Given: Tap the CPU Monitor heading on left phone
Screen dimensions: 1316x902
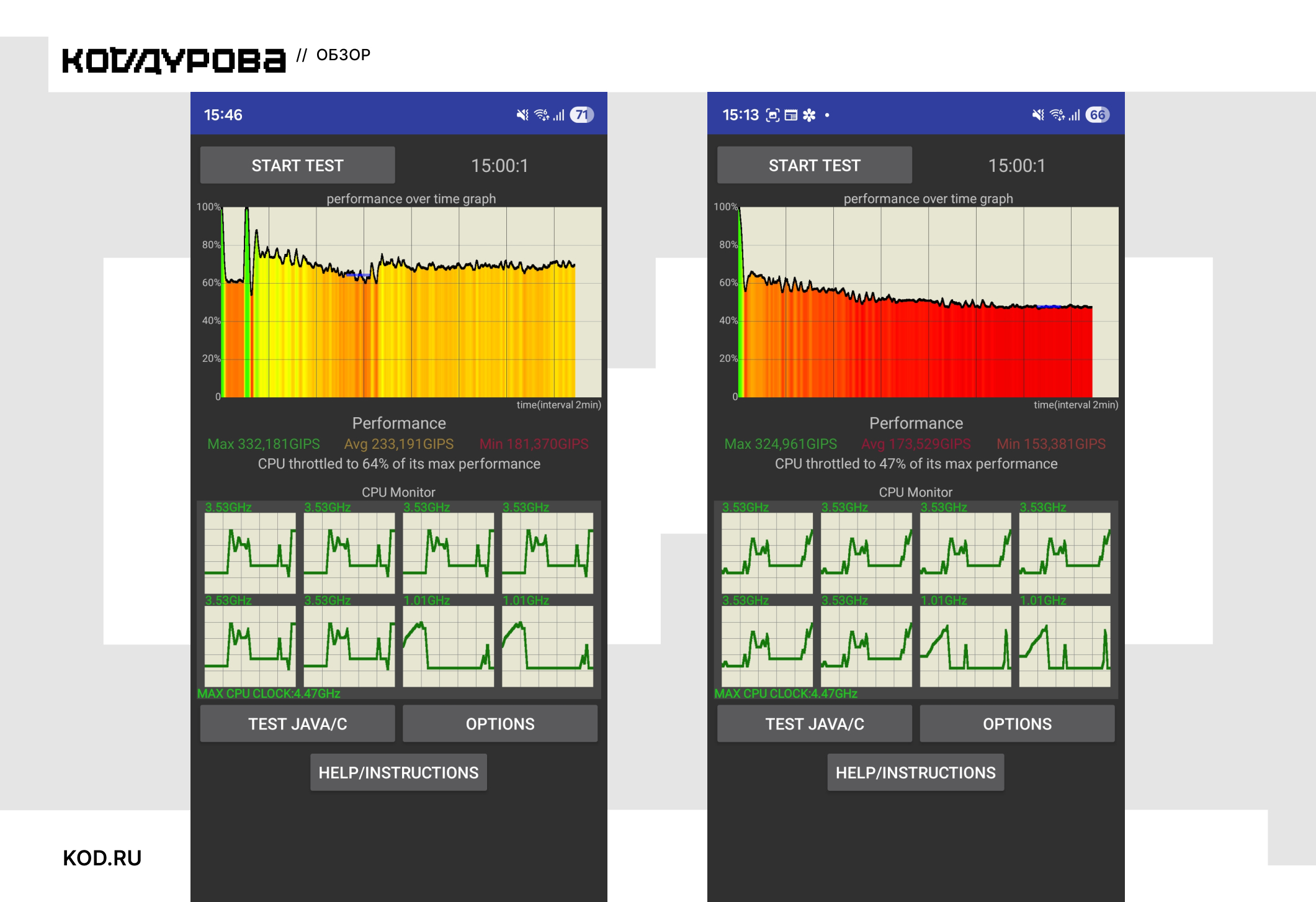Looking at the screenshot, I should [x=398, y=492].
